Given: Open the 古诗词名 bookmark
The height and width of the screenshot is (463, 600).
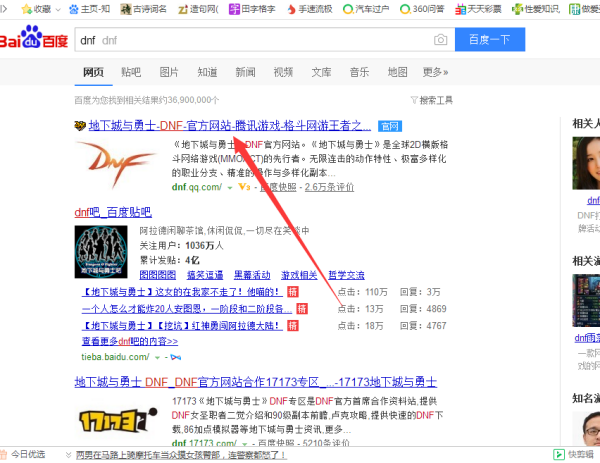Looking at the screenshot, I should [143, 9].
